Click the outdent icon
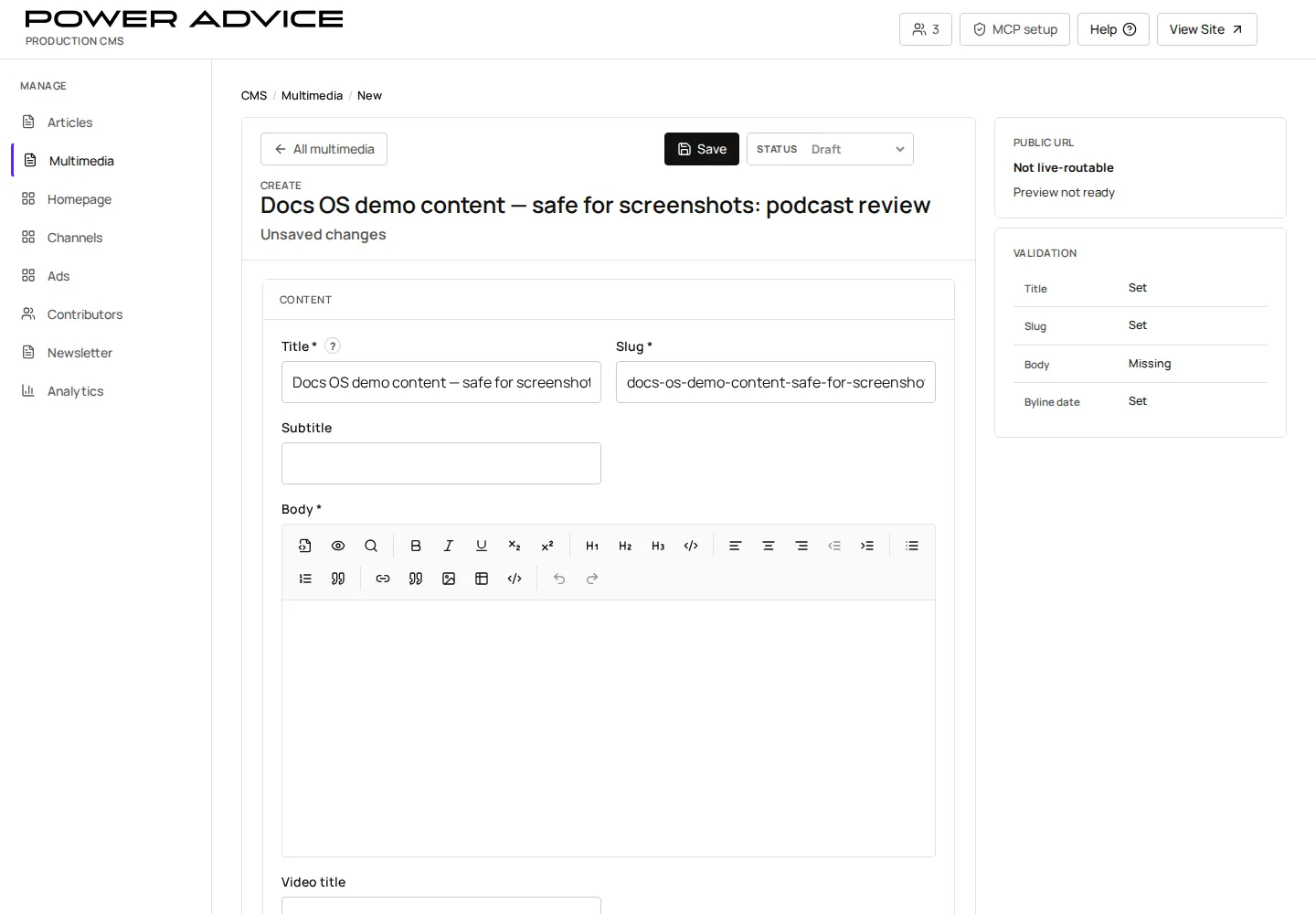 click(834, 546)
